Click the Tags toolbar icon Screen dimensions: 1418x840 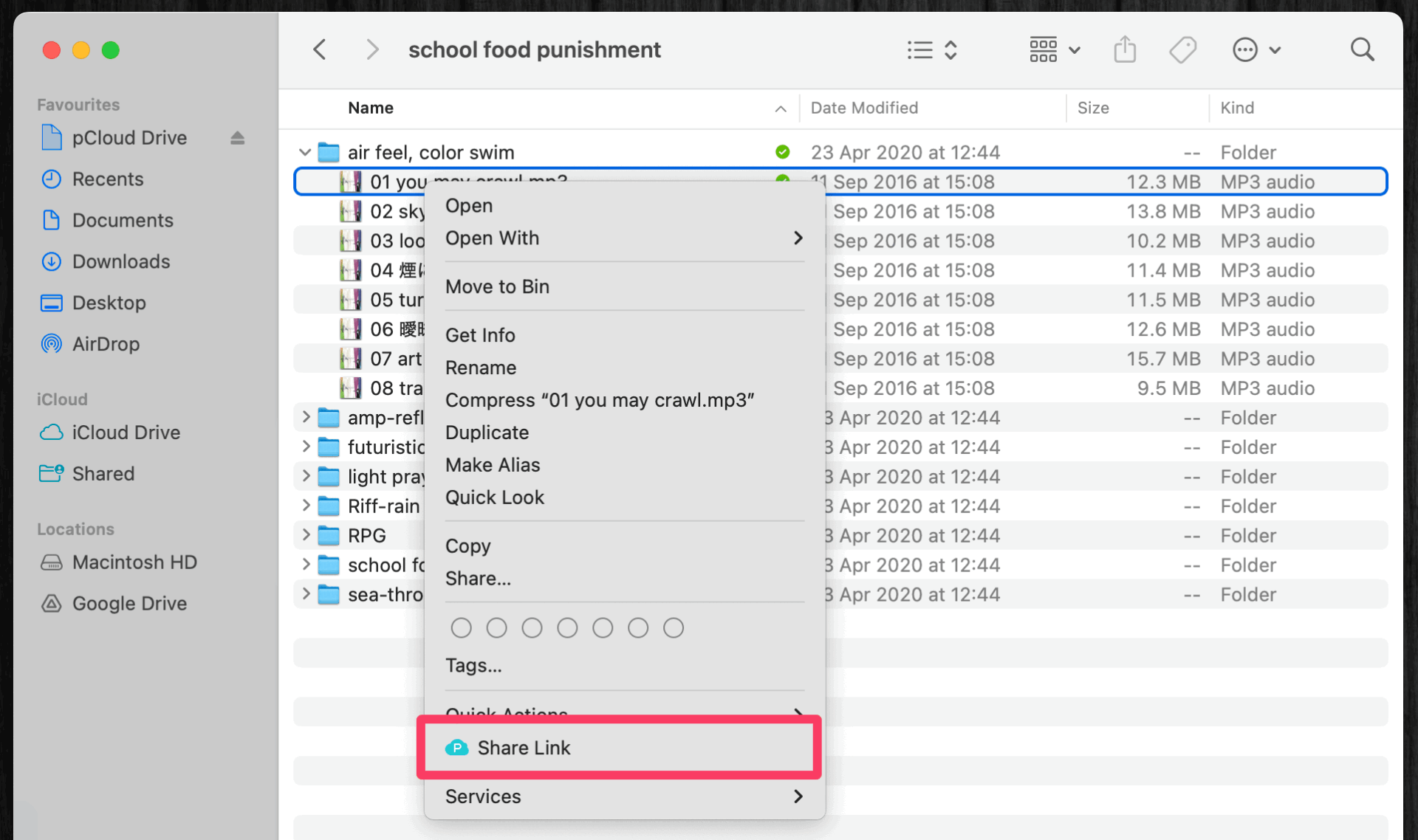tap(1182, 50)
